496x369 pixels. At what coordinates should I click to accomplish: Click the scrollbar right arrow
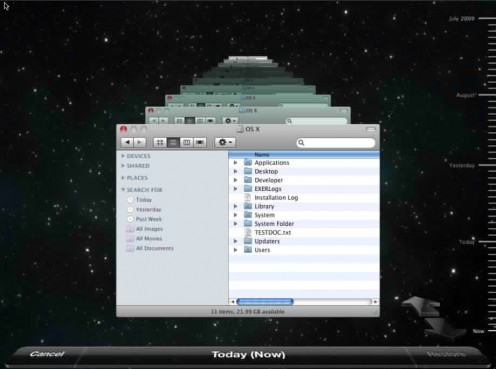(x=376, y=302)
